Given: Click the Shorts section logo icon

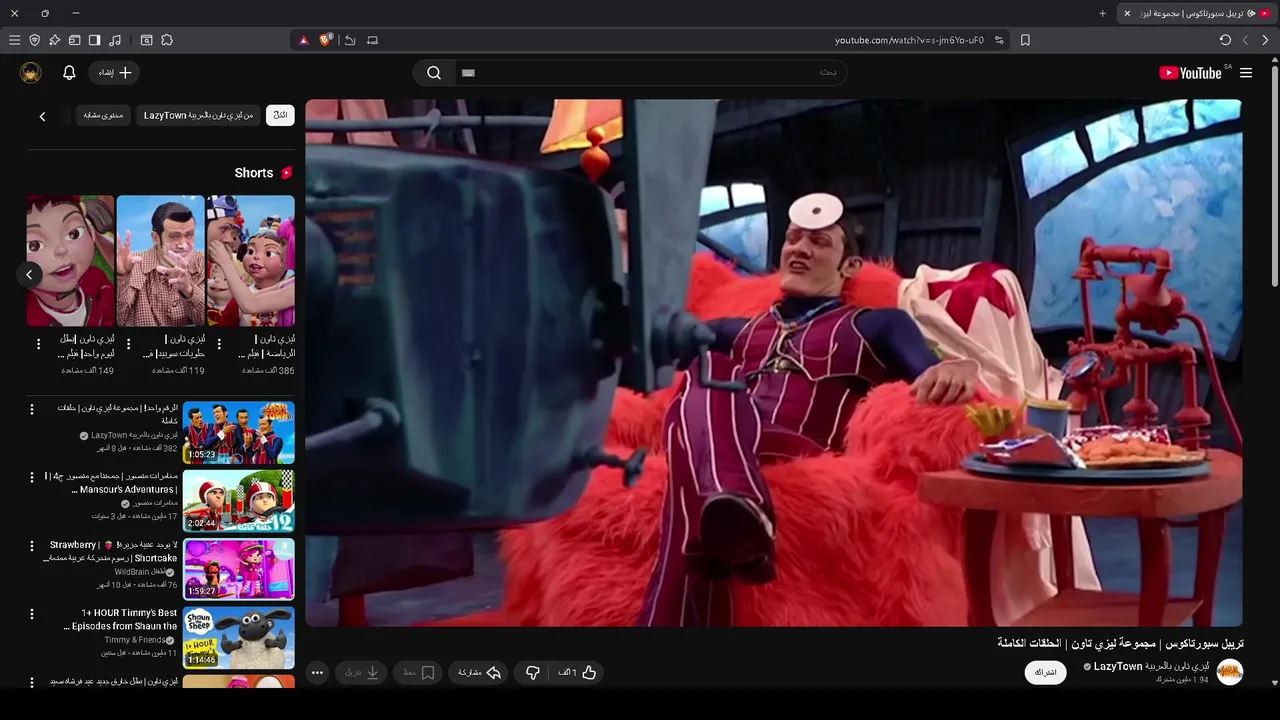Looking at the screenshot, I should (x=287, y=173).
